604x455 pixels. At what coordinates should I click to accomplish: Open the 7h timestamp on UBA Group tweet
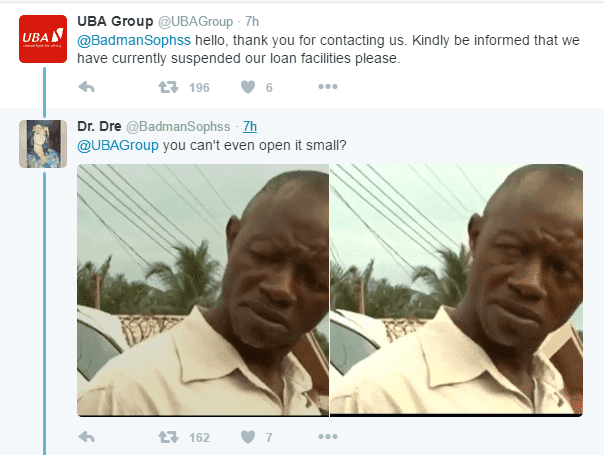pyautogui.click(x=252, y=22)
